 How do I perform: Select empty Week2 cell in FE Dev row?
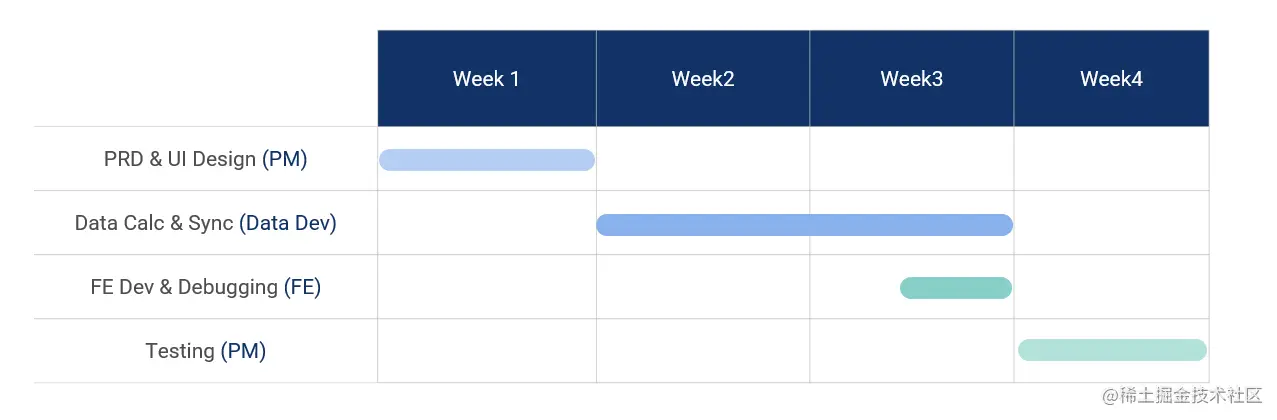[703, 287]
